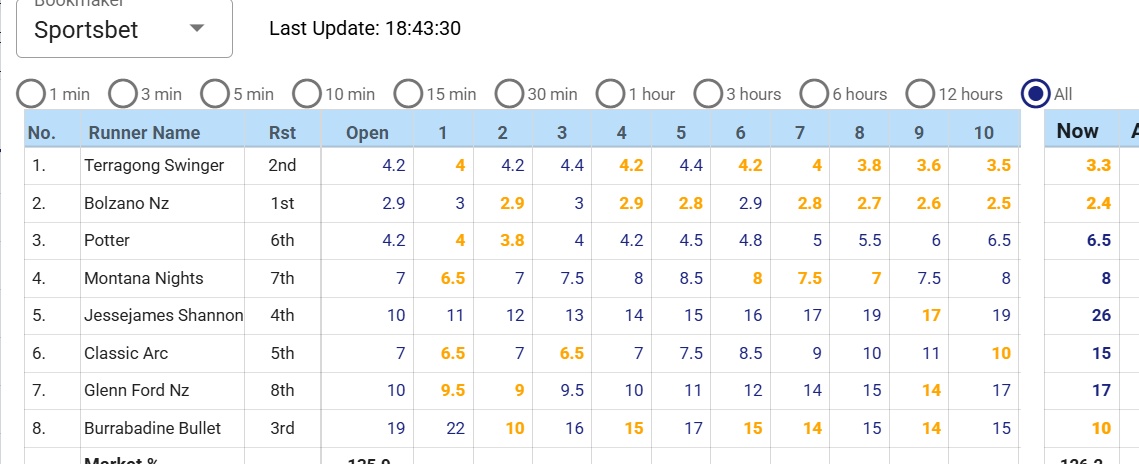The image size is (1139, 464).
Task: Click the Burrabadine Bullet runner name
Action: (x=153, y=428)
